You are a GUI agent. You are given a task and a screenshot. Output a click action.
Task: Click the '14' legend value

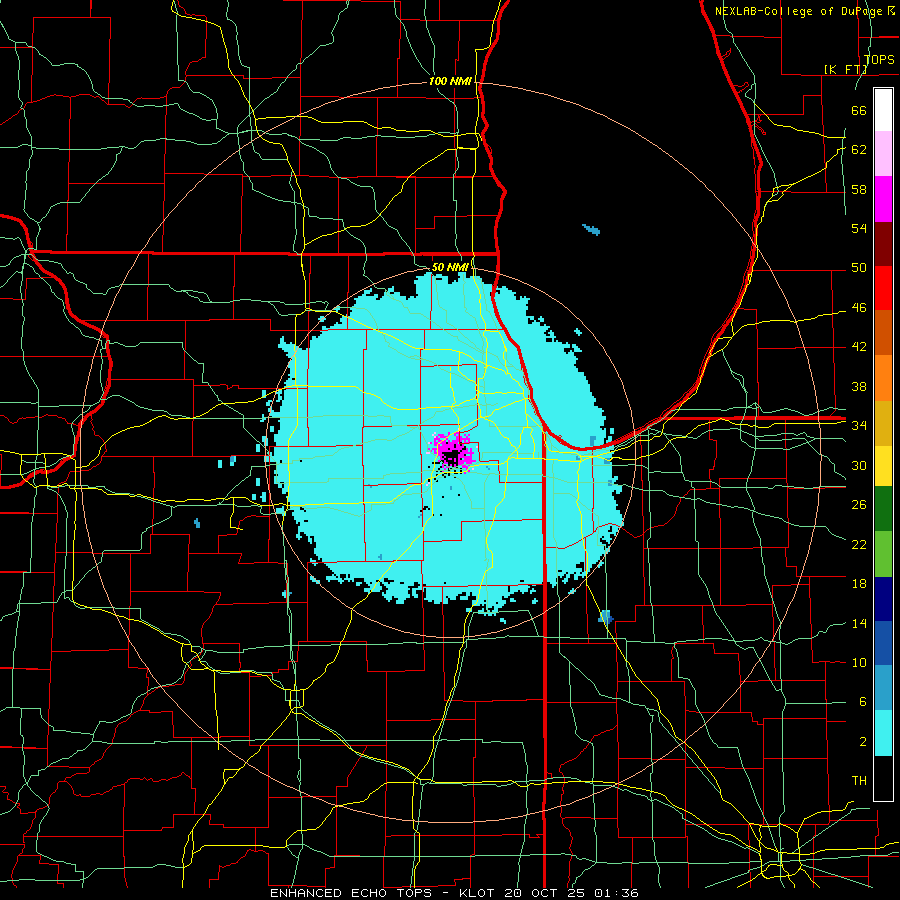[859, 623]
